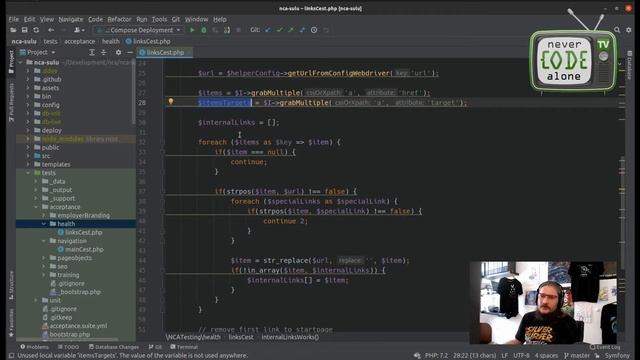Toggle the Favorites side tab
Screen dimensions: 640x360
(x=11, y=322)
